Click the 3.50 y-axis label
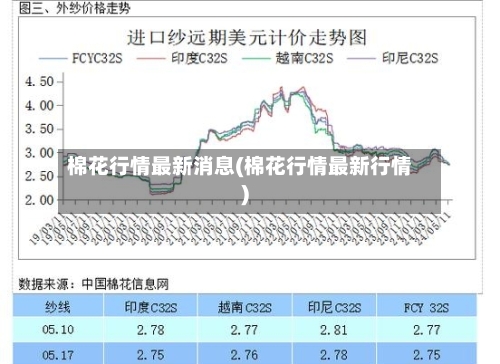Viewport: 500px width, 364px height. coord(40,129)
